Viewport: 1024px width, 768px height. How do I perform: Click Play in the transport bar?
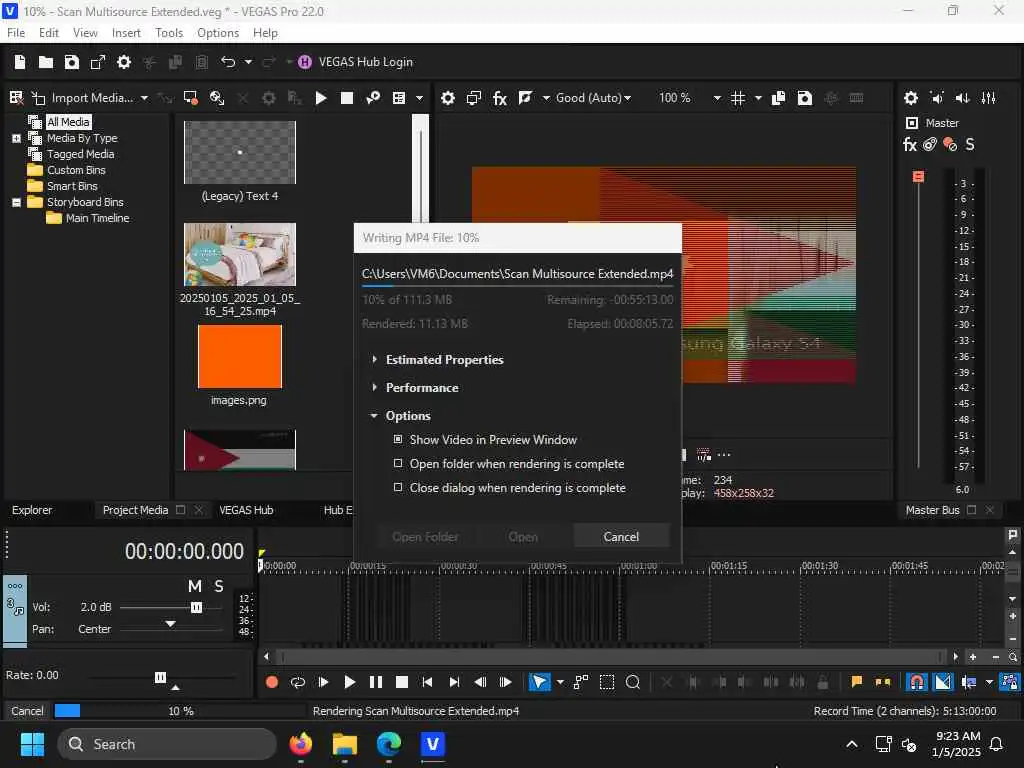(x=349, y=682)
